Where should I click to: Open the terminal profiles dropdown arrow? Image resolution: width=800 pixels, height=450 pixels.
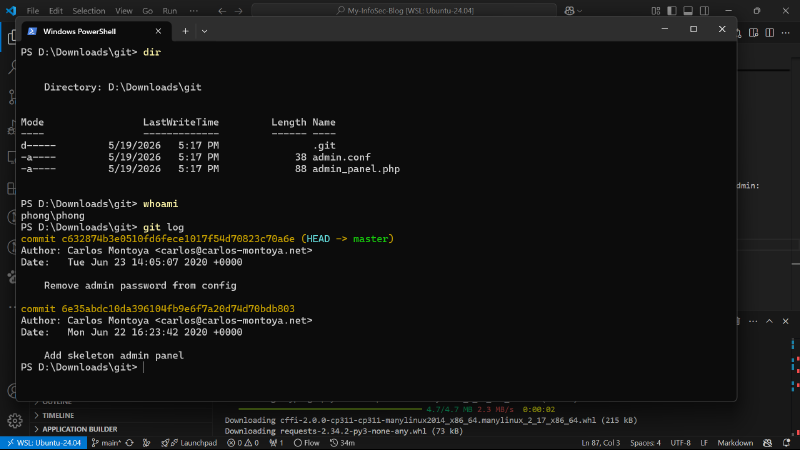204,31
